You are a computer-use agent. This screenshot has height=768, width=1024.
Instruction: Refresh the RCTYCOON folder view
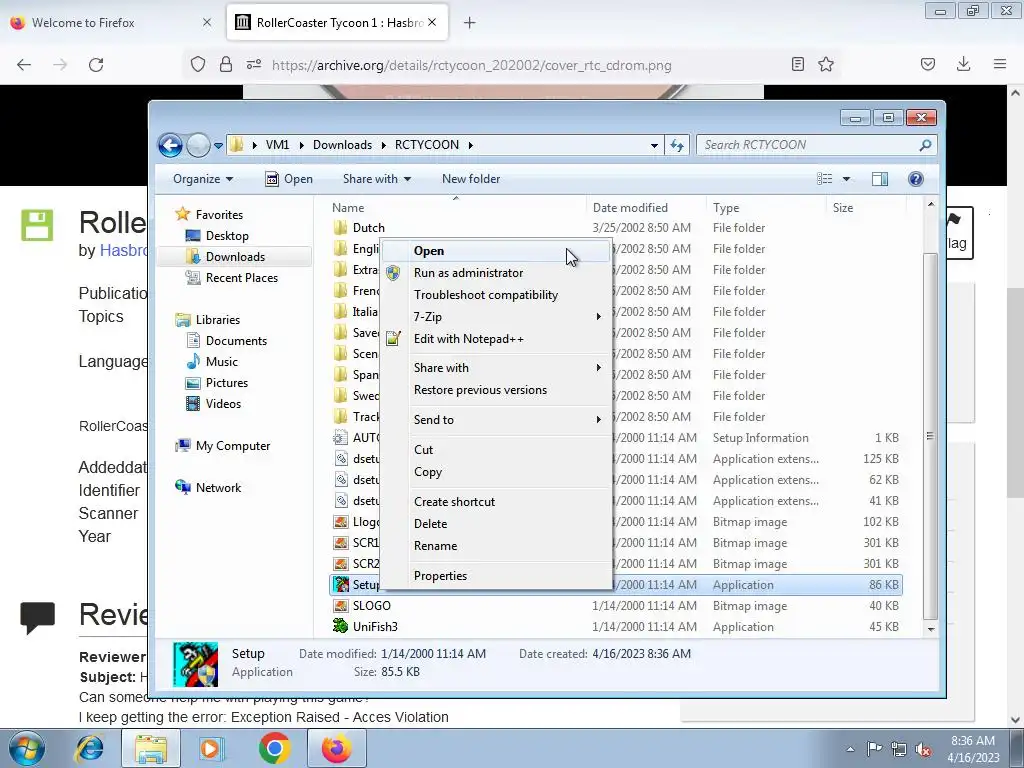tap(677, 145)
